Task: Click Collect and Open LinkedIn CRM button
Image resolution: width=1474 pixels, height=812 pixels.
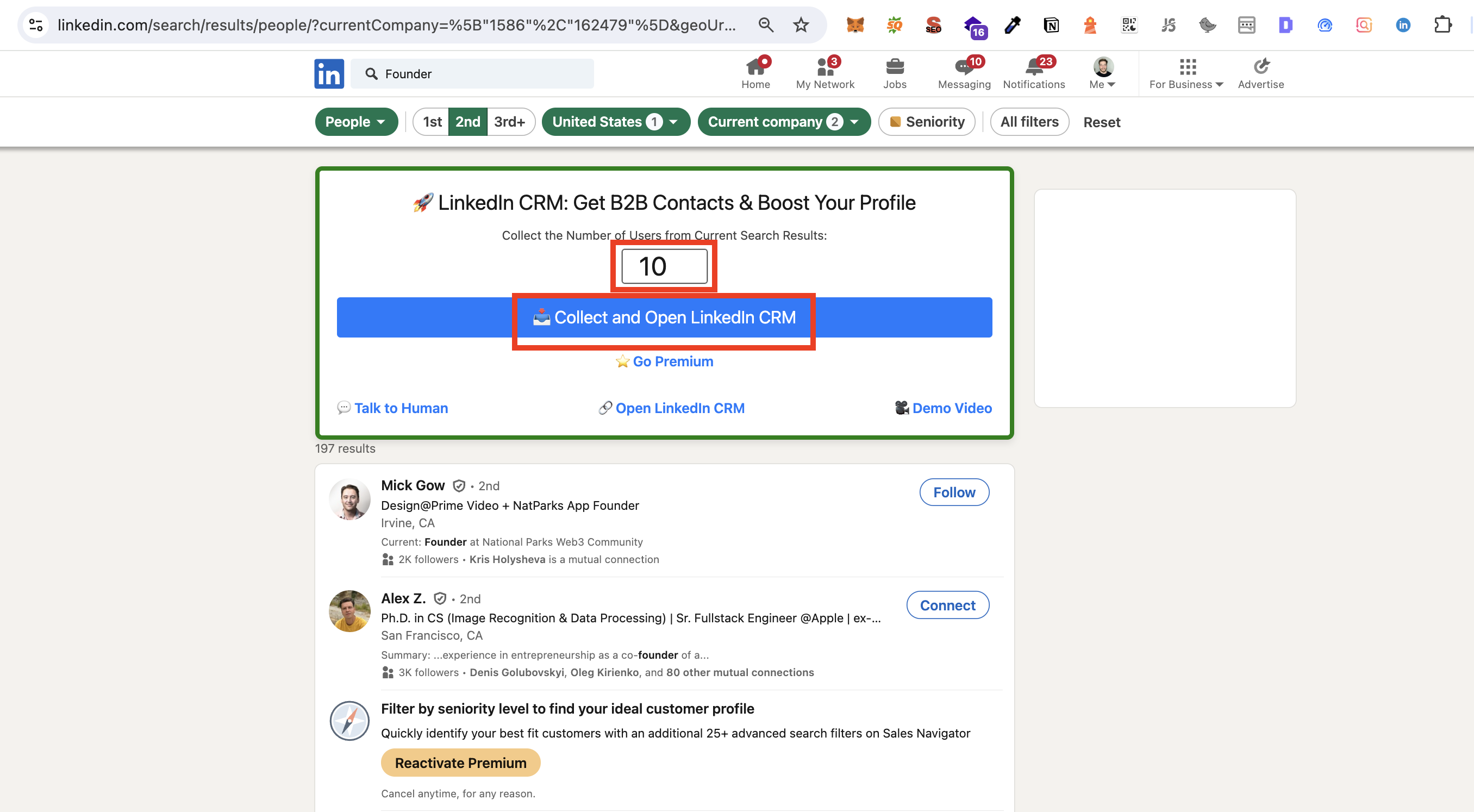Action: tap(664, 317)
